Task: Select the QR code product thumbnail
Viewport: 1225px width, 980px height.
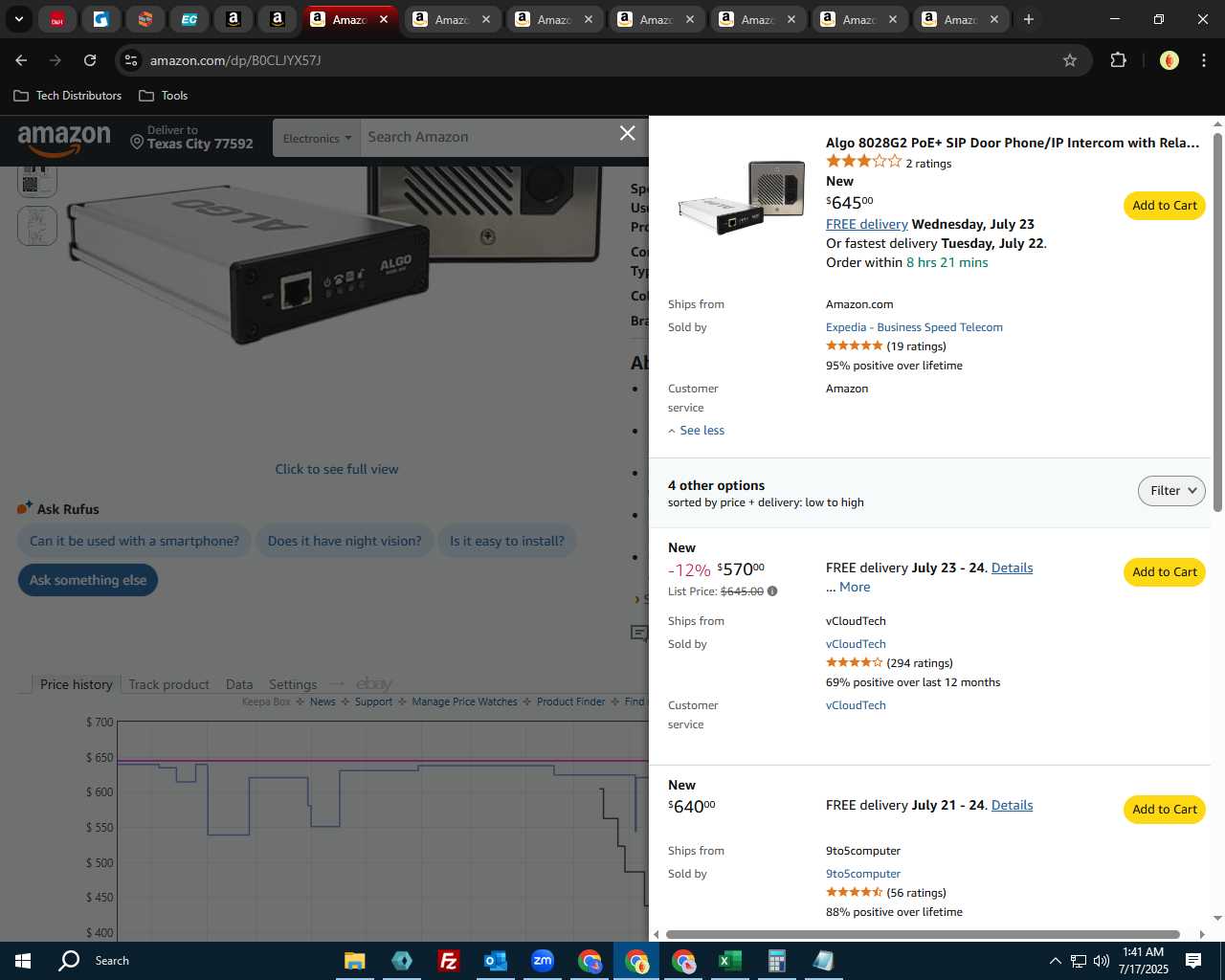Action: (x=37, y=181)
